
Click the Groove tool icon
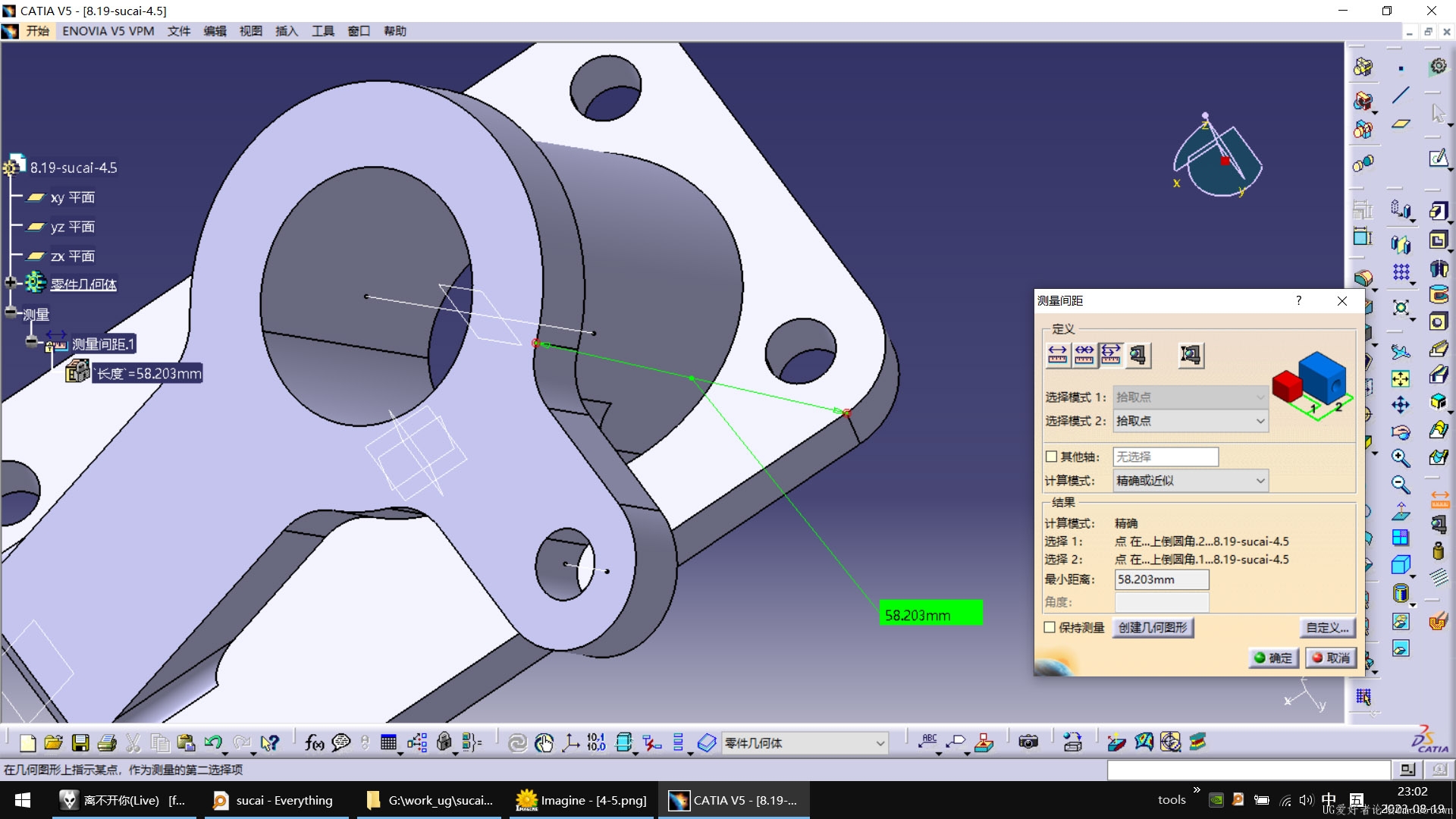click(x=1438, y=294)
